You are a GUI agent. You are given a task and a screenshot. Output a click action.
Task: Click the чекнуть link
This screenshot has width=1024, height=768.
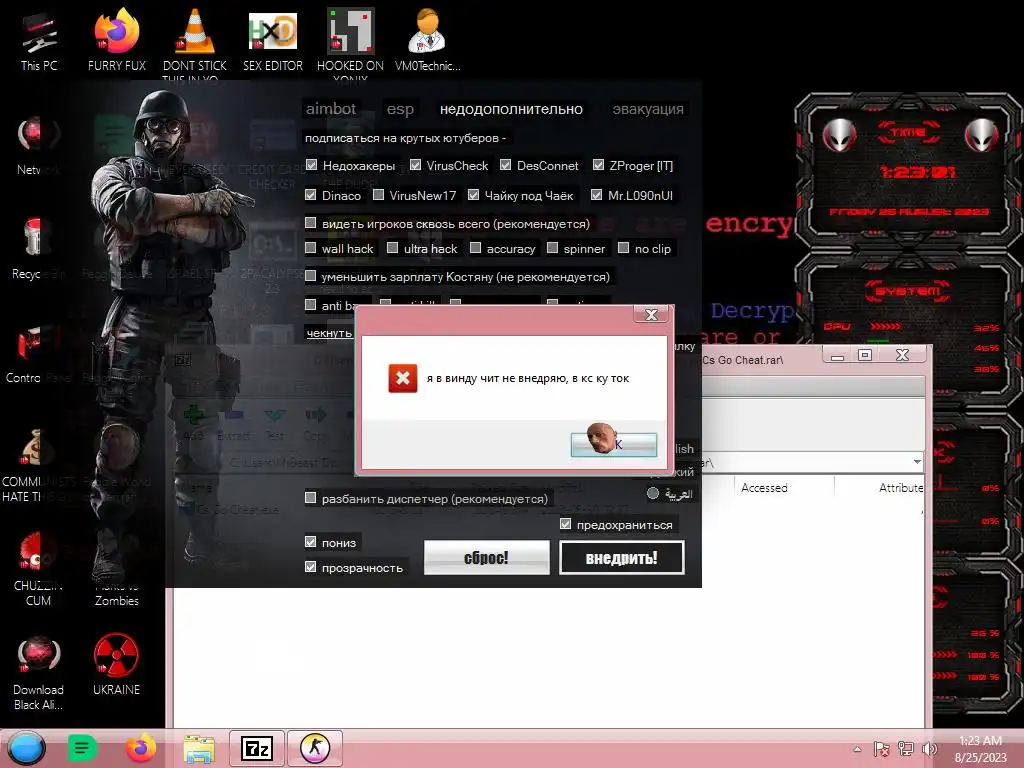coord(329,333)
